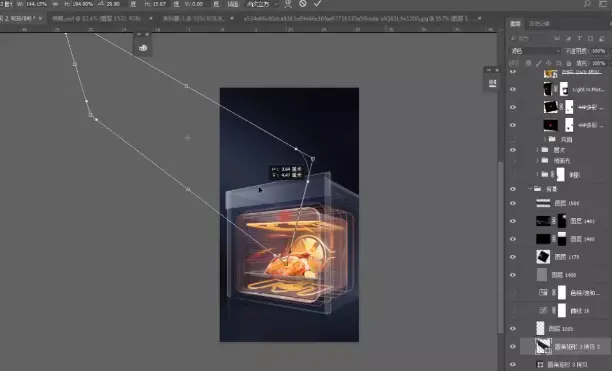Hide layer 图层 1179
This screenshot has width=612, height=371.
tap(513, 257)
